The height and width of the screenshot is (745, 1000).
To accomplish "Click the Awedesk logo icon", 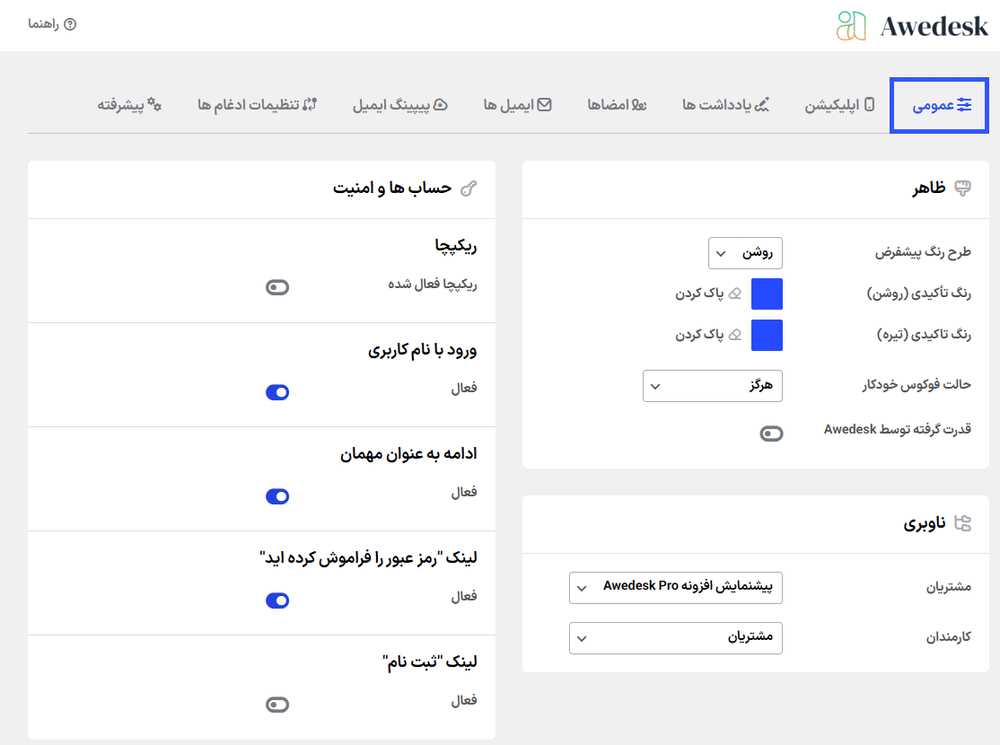I will coord(851,26).
